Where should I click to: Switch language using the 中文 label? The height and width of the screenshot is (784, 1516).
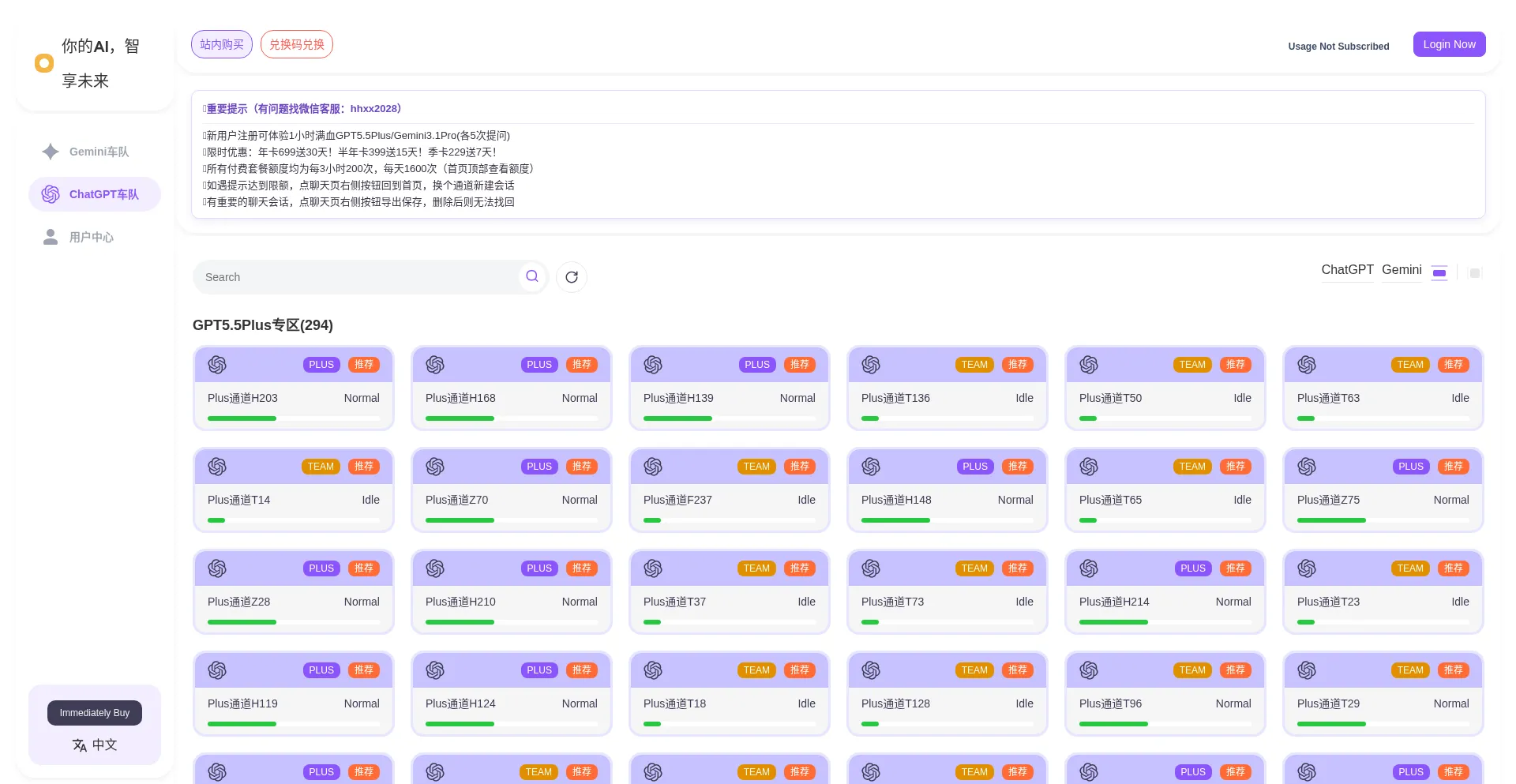(105, 745)
